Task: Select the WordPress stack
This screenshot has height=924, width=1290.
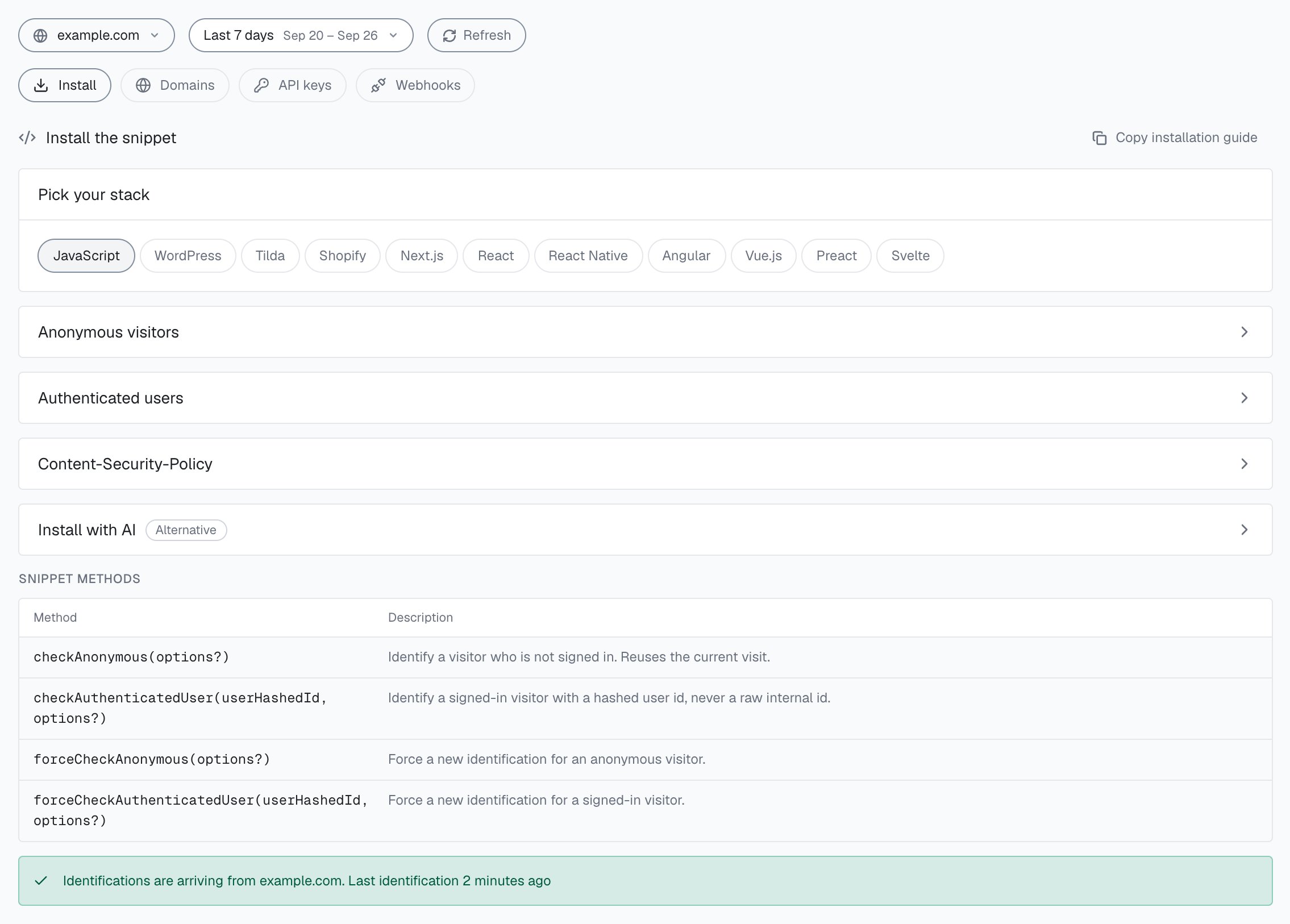Action: [x=188, y=256]
